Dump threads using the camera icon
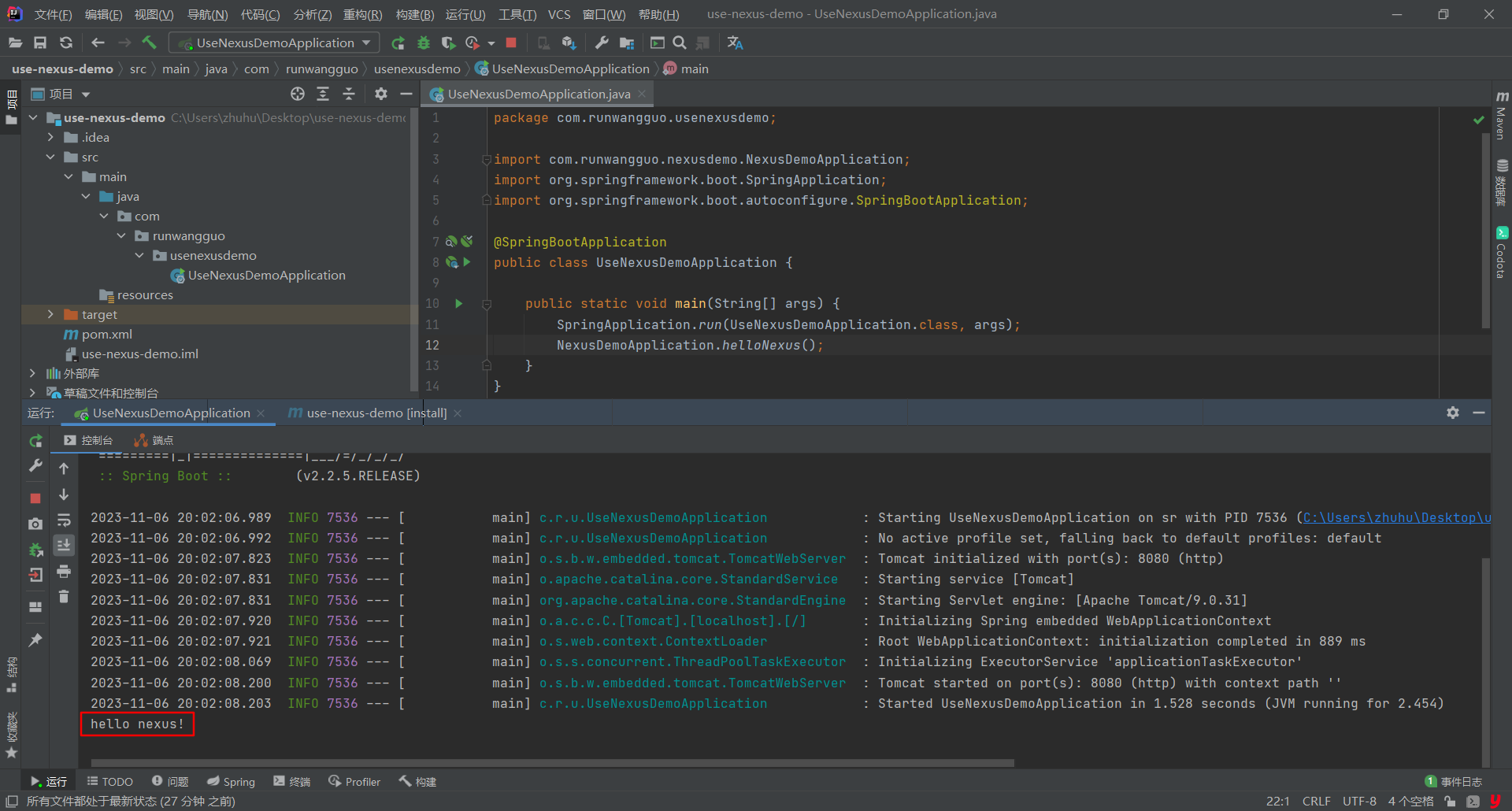Screen dimensions: 1512x811 (35, 524)
